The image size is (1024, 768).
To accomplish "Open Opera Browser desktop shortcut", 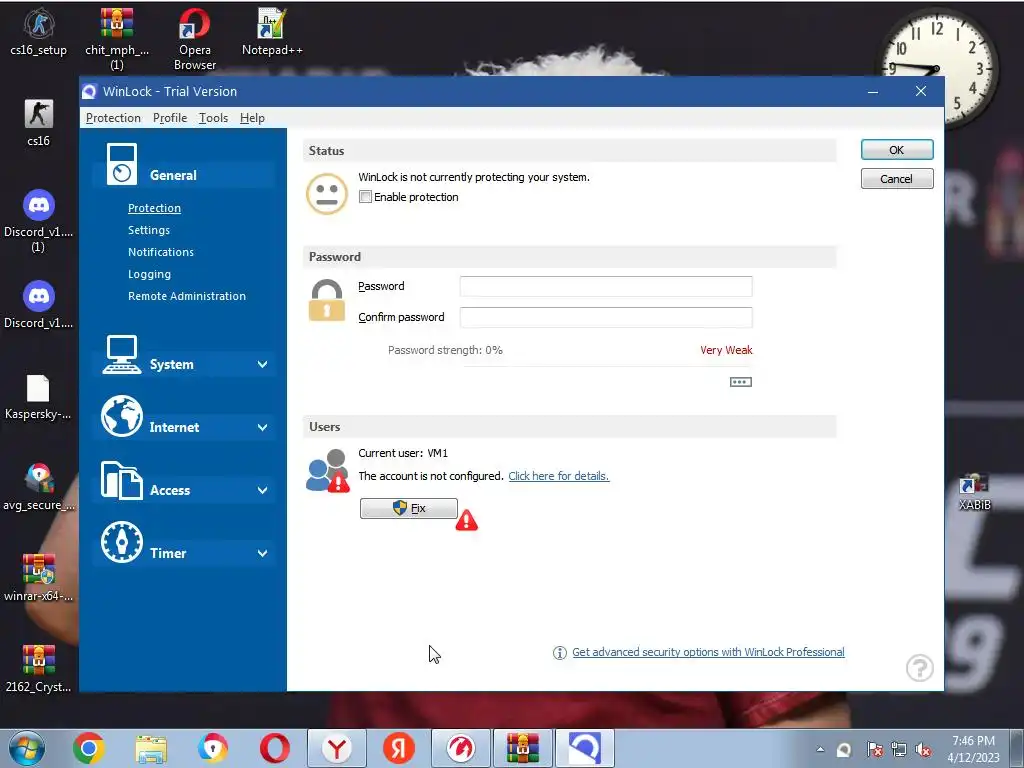I will tap(195, 39).
